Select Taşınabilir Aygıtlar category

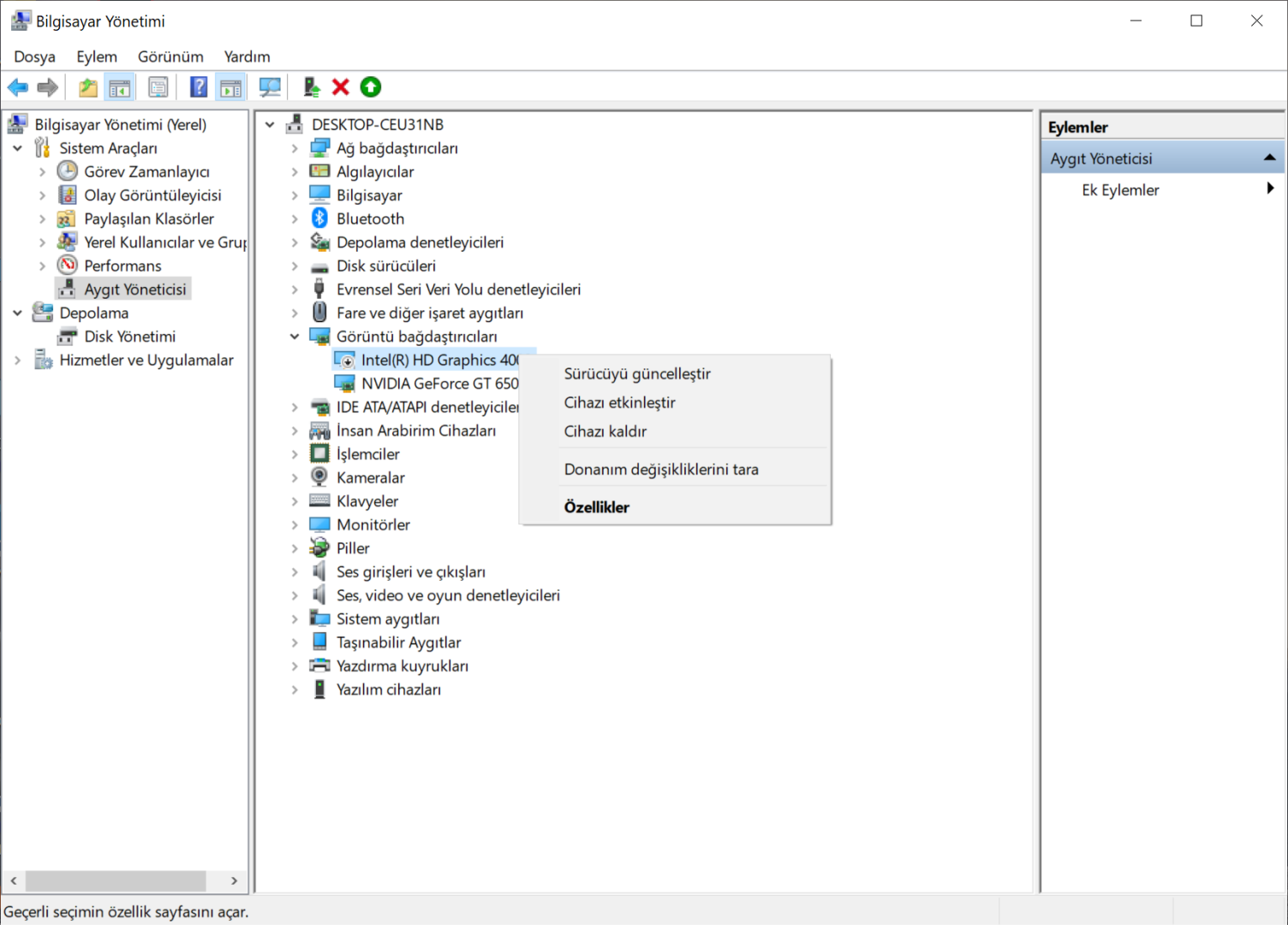click(398, 642)
